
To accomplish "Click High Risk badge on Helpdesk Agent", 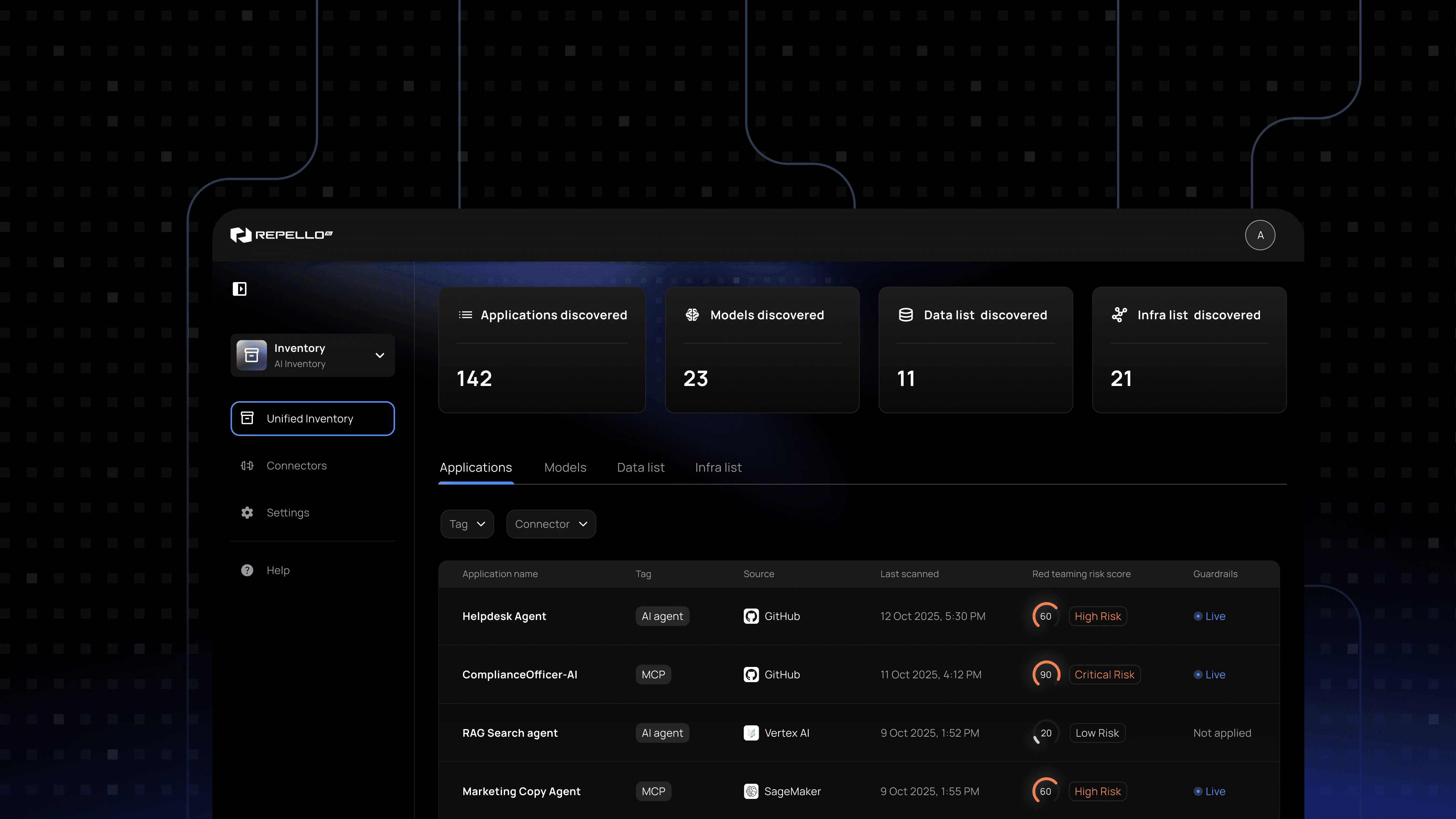I will (x=1098, y=616).
